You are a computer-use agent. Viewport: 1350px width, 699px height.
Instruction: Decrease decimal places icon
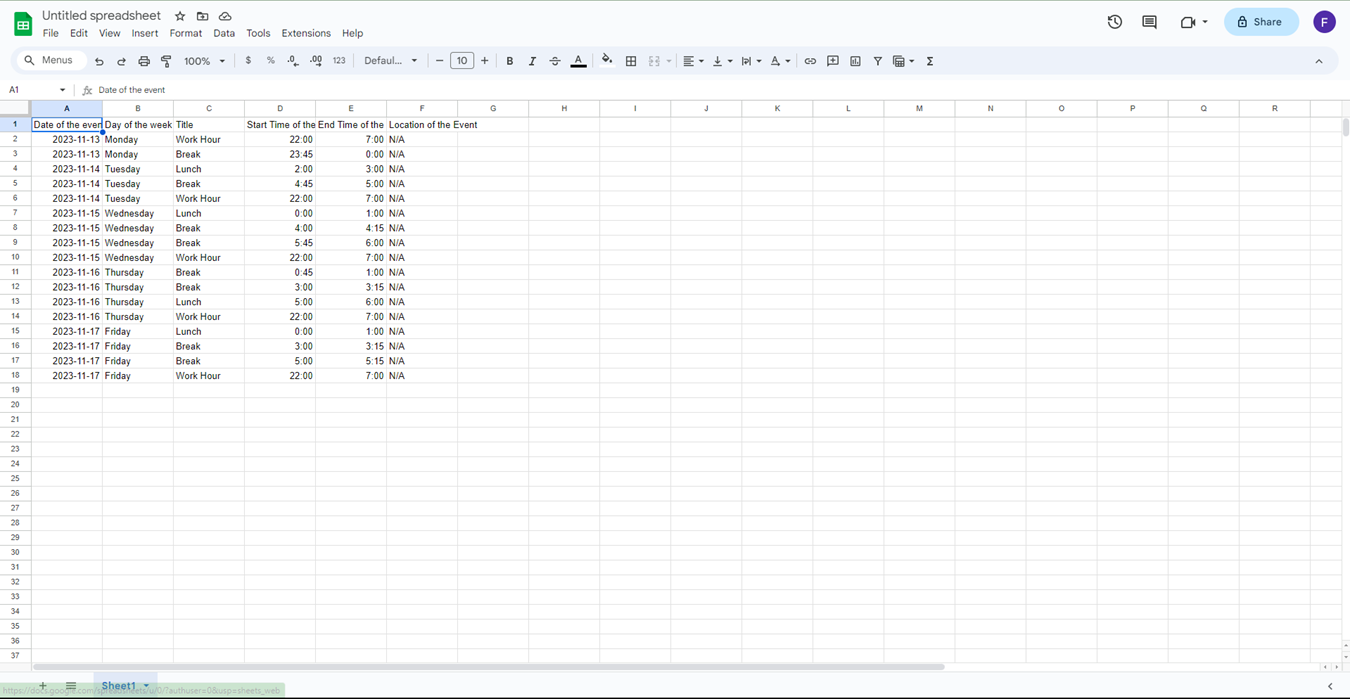(293, 61)
